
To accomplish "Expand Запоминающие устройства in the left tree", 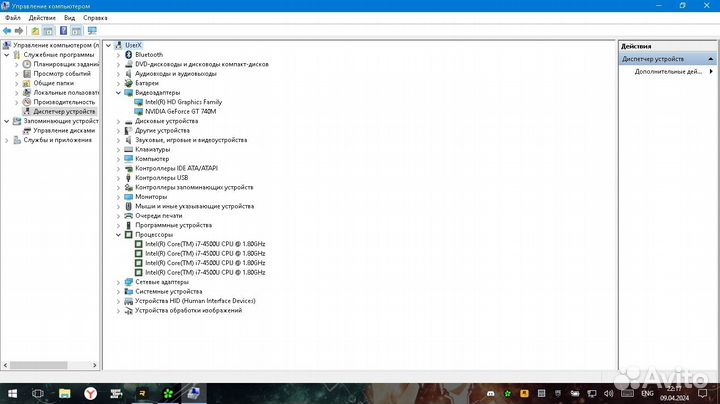I will 5,121.
